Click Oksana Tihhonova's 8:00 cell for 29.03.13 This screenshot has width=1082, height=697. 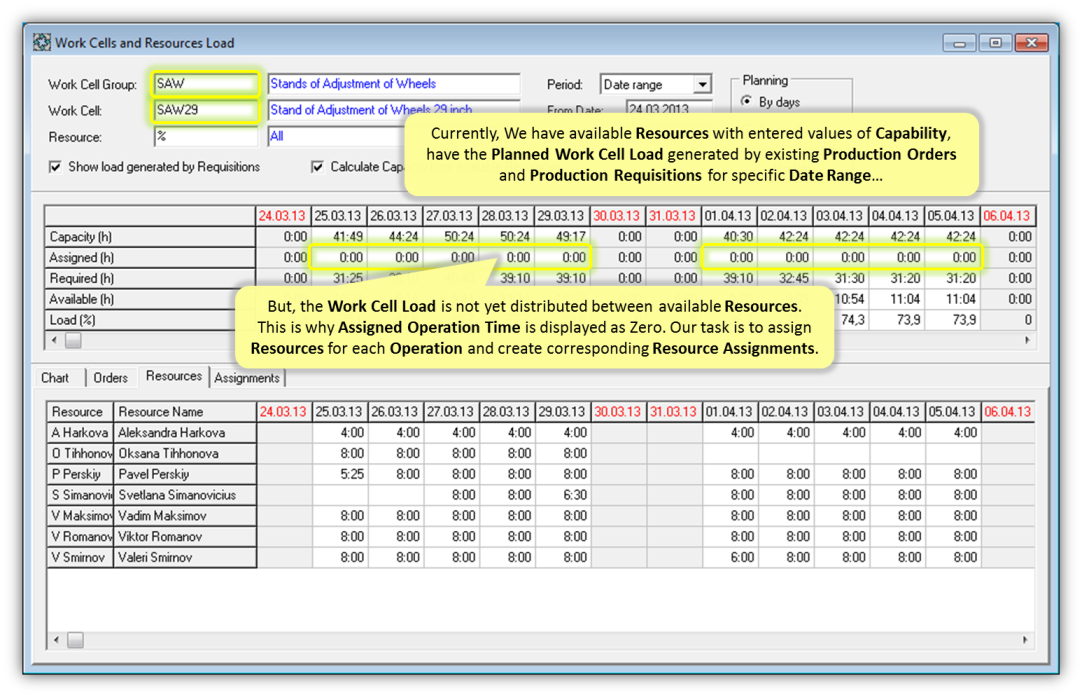(563, 453)
